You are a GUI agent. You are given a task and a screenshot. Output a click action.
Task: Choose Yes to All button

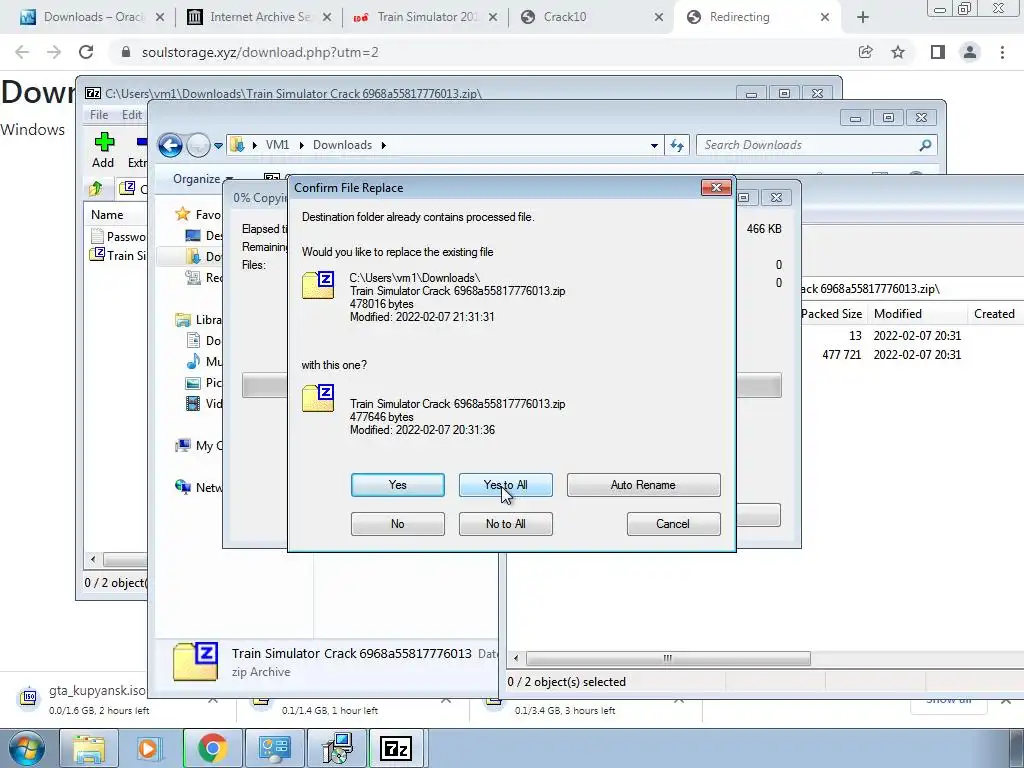(x=505, y=485)
